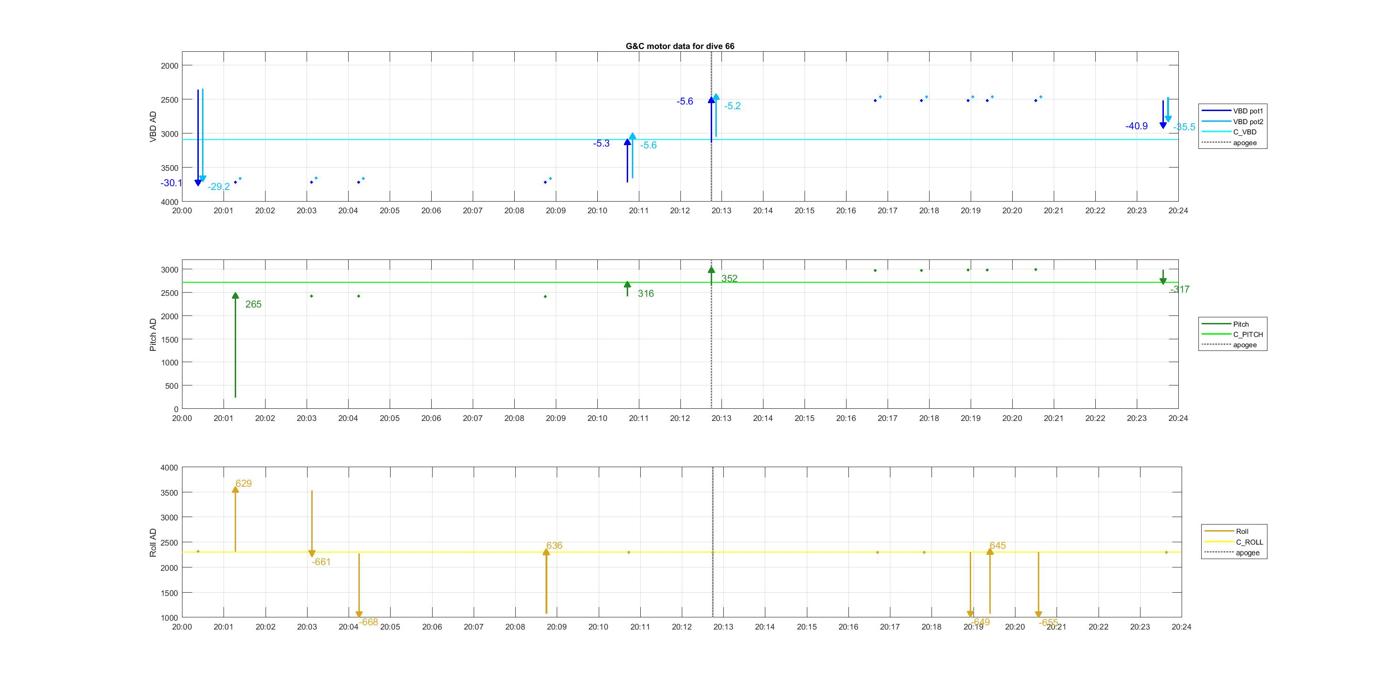Click the title "G&C motor data for dive 66"

(x=680, y=46)
